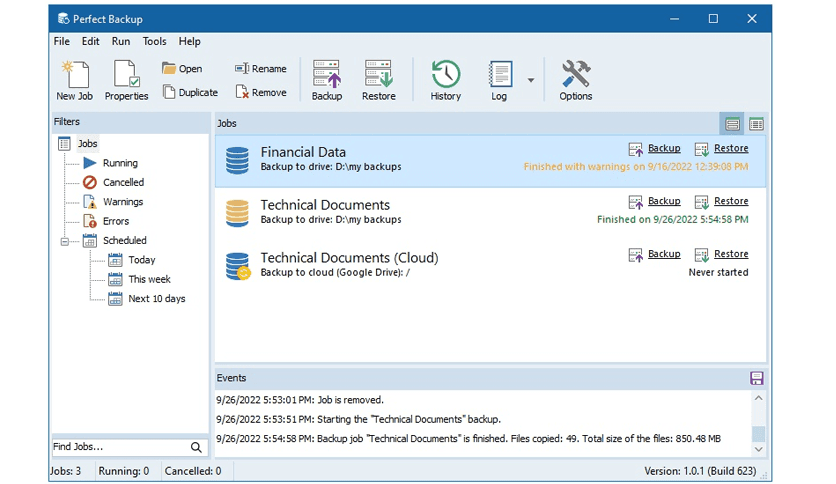Click the 'Job is removed' event line
Screen dimensions: 836x484
pos(300,400)
